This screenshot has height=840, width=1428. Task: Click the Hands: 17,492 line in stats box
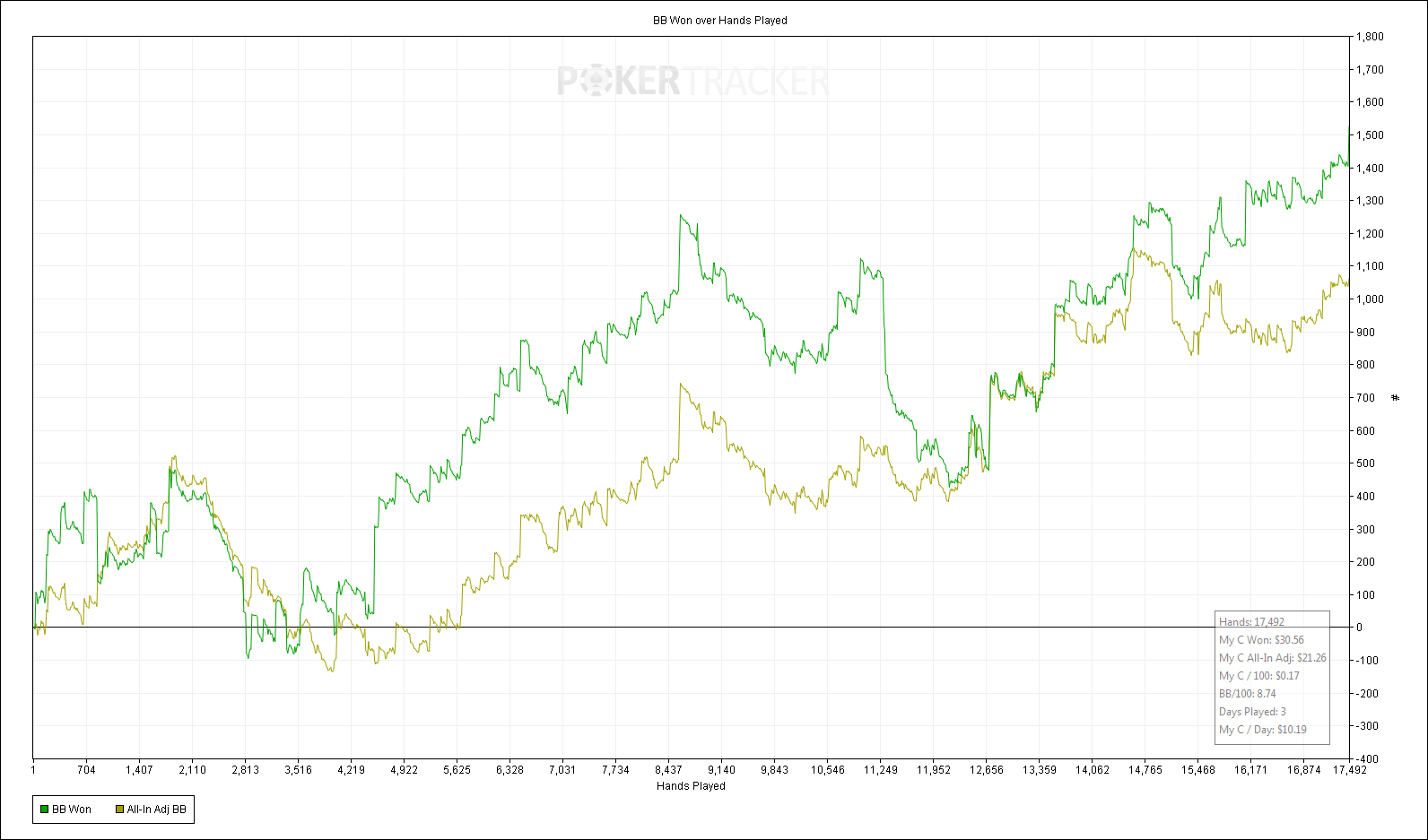point(1251,622)
